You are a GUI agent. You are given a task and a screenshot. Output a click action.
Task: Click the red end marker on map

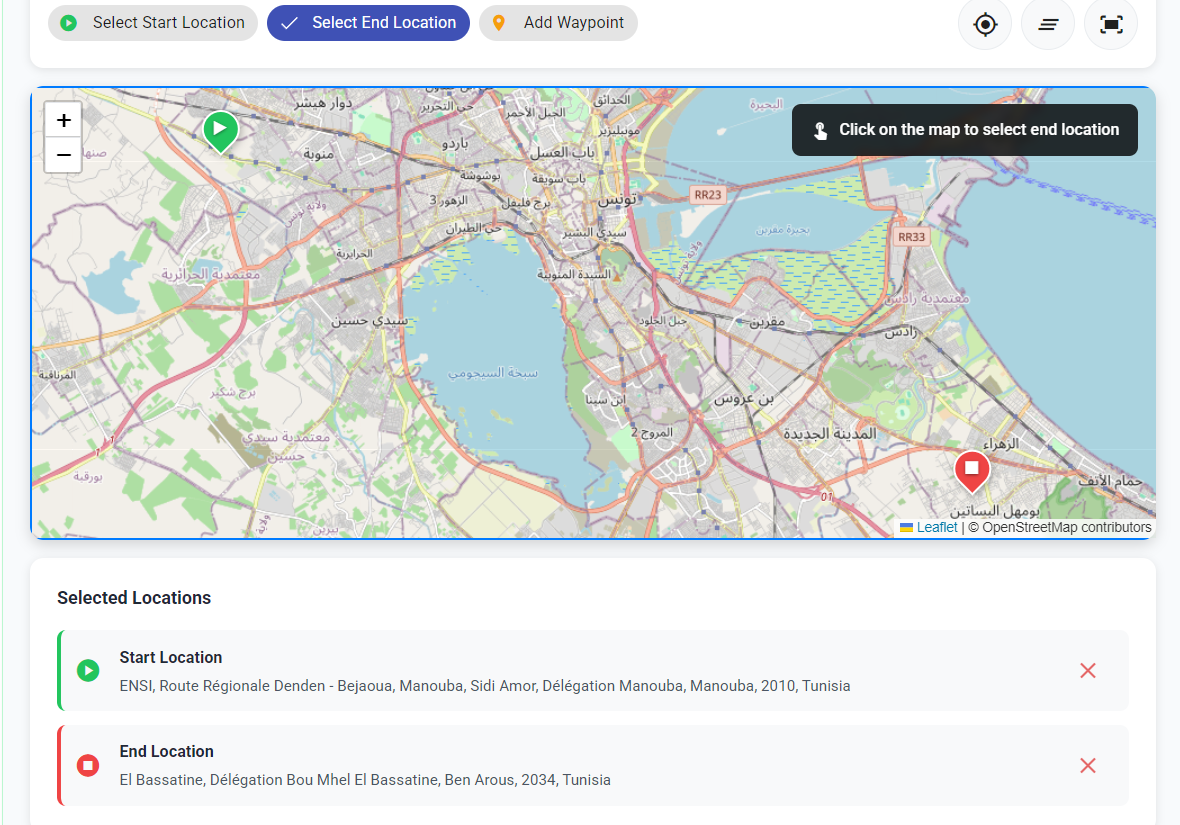pyautogui.click(x=971, y=470)
